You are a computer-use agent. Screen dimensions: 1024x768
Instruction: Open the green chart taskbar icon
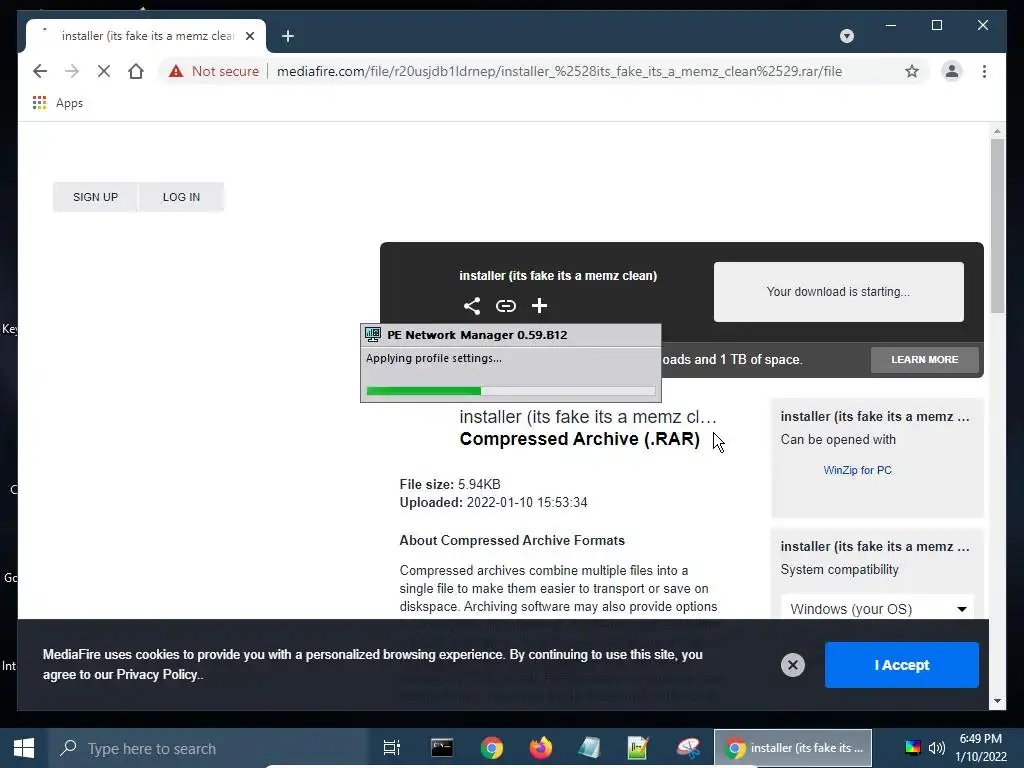pos(638,748)
